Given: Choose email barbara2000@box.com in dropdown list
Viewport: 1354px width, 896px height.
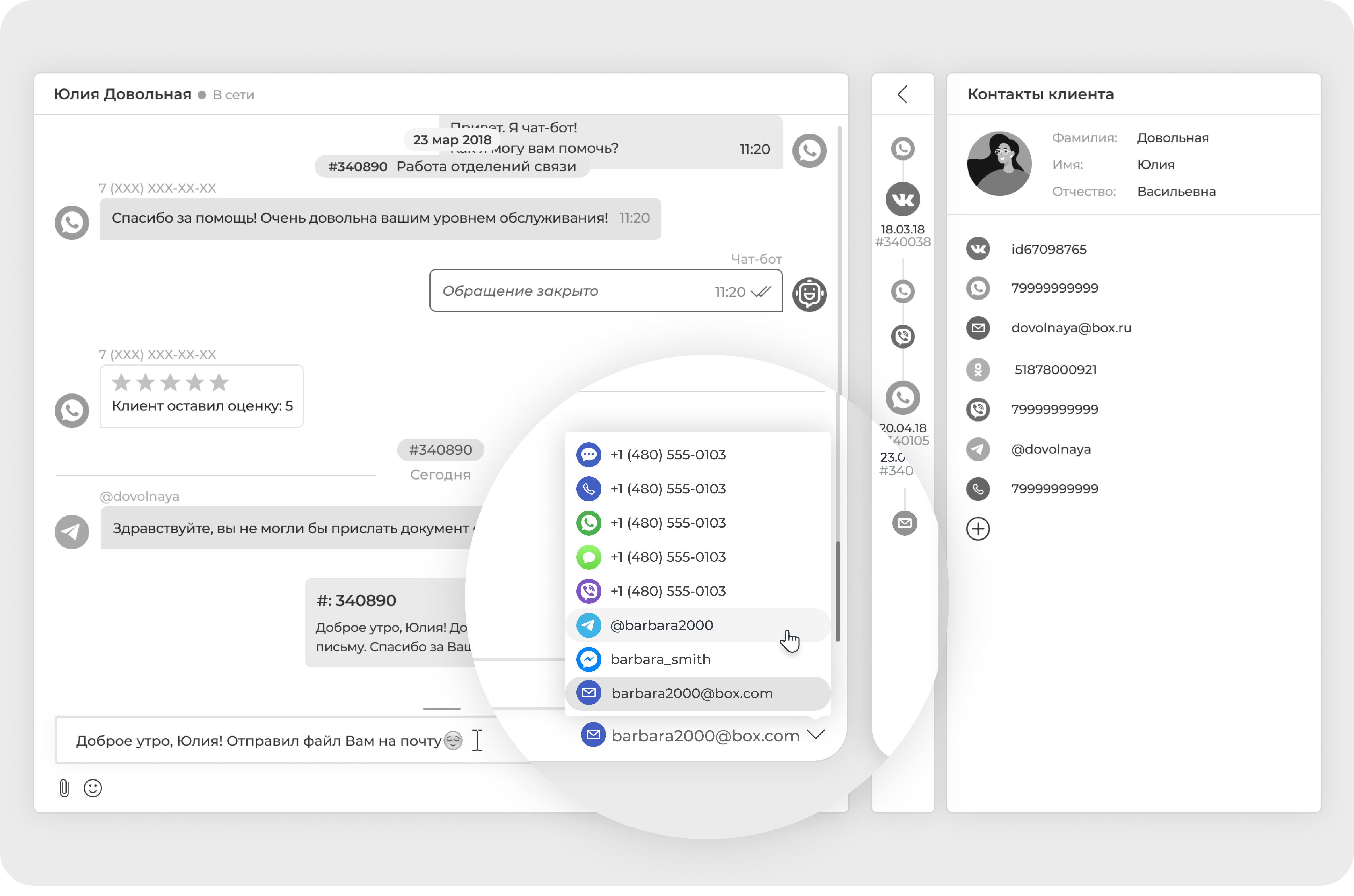Looking at the screenshot, I should (x=697, y=694).
